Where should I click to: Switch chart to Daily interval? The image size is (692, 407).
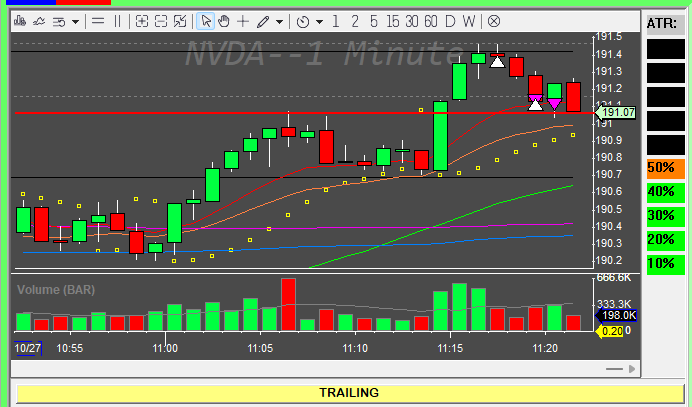[450, 21]
